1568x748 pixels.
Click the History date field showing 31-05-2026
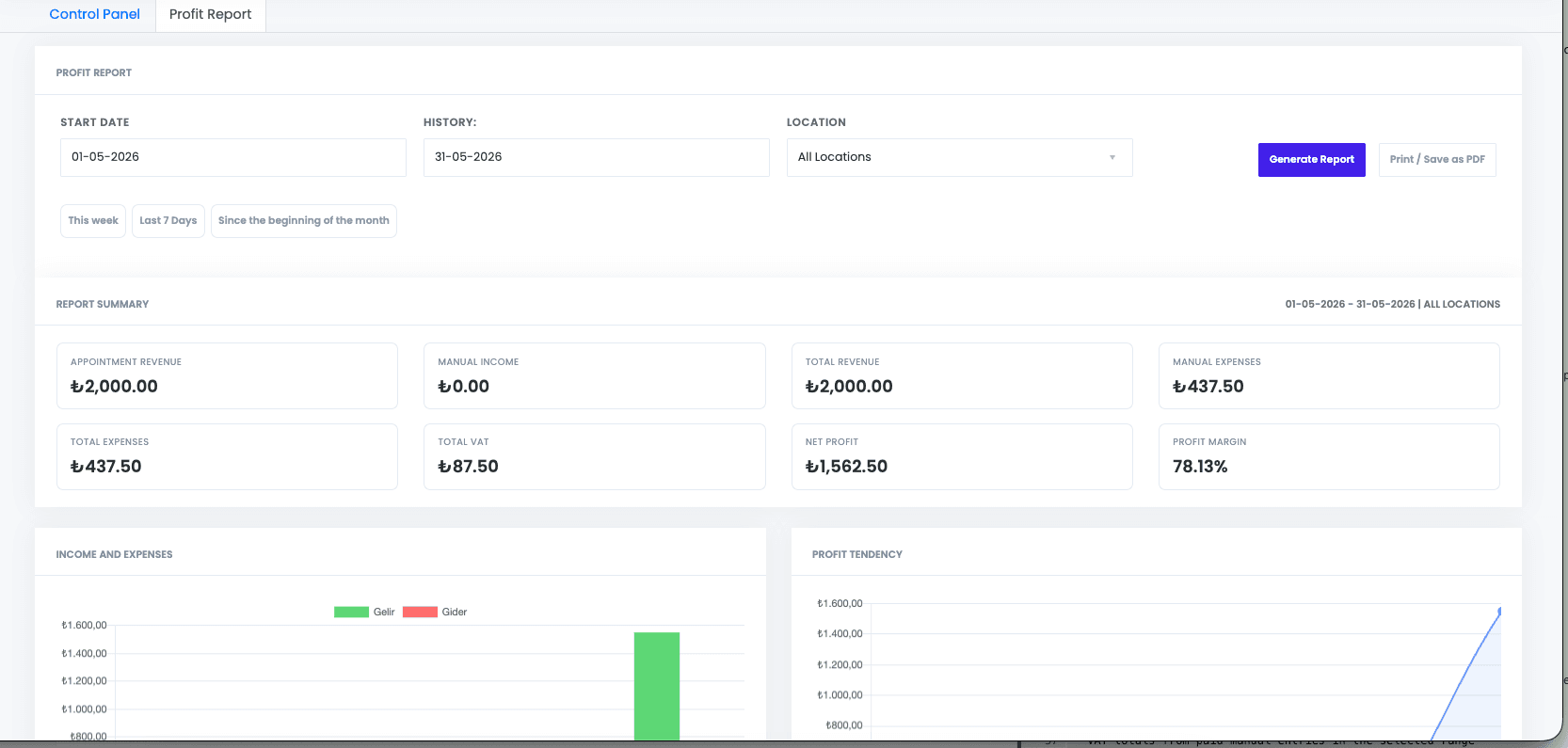[x=597, y=157]
